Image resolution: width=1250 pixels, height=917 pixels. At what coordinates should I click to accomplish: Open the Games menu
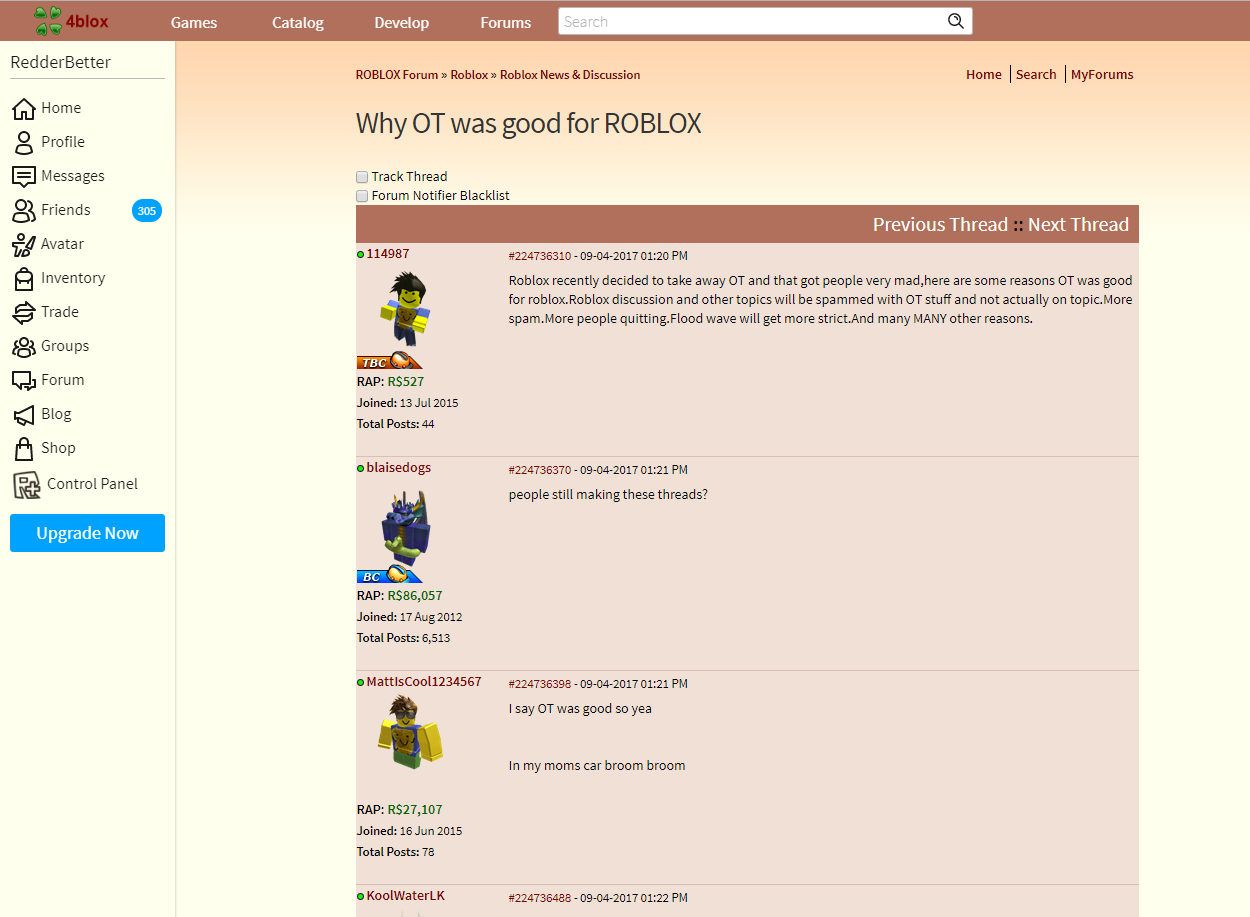pyautogui.click(x=194, y=22)
